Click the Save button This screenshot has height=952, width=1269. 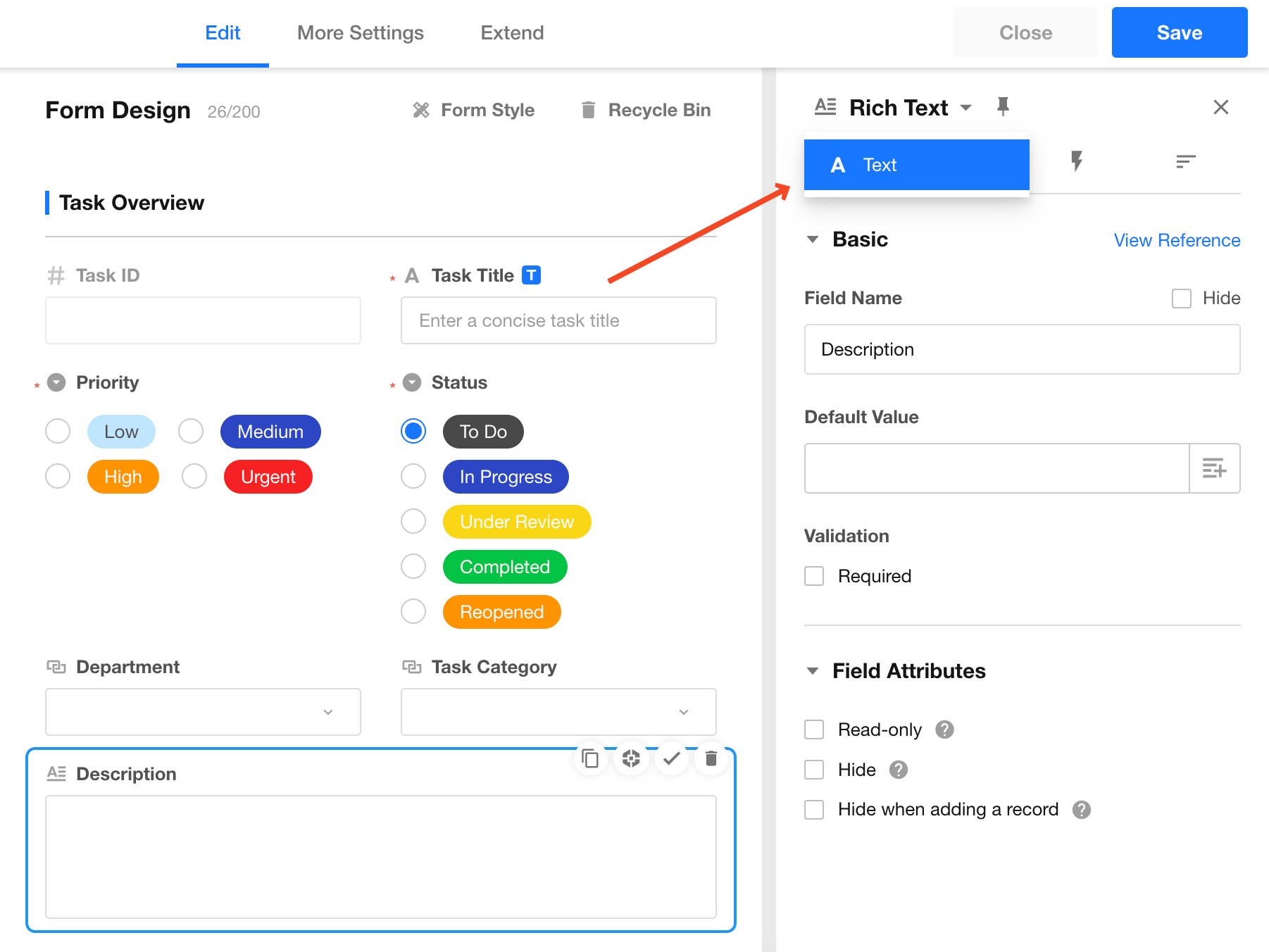pos(1180,32)
